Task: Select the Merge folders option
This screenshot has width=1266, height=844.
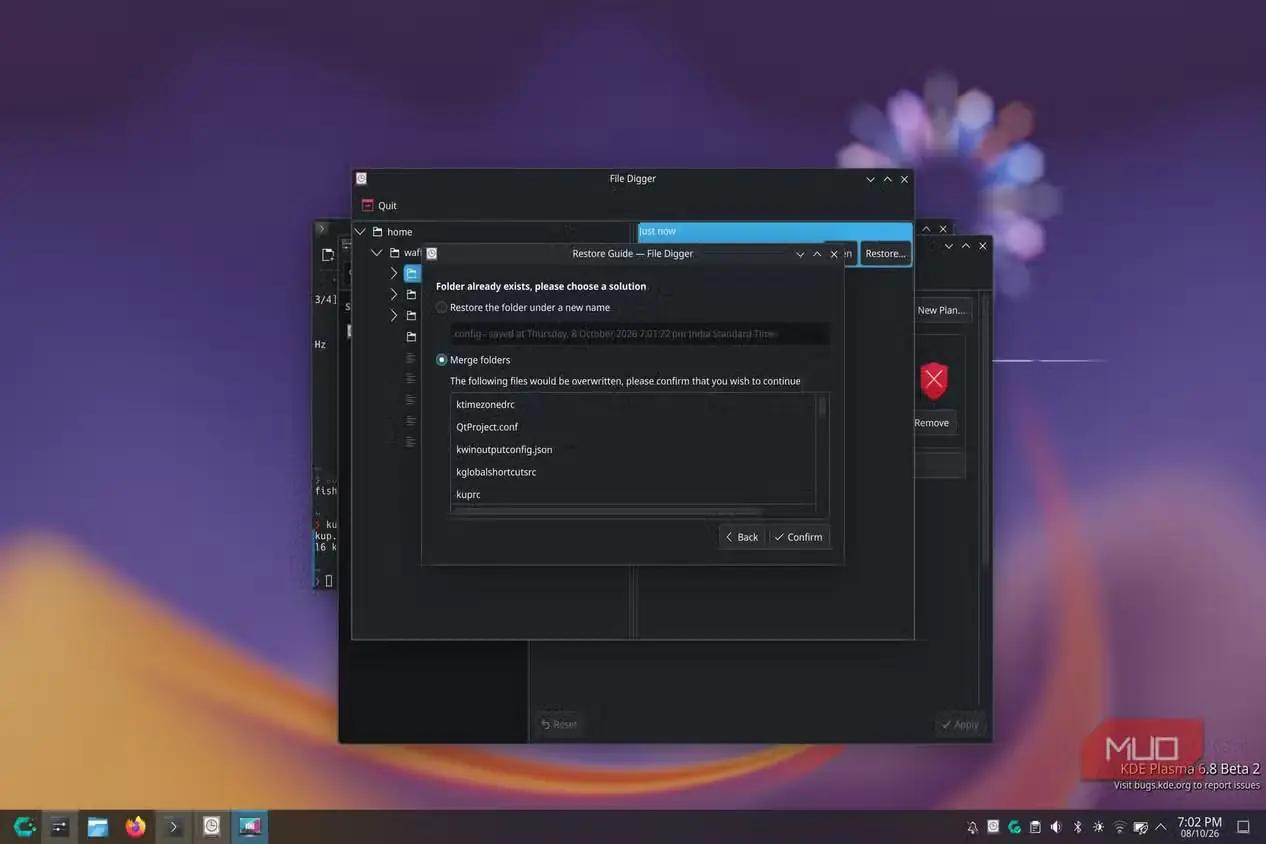Action: tap(473, 360)
